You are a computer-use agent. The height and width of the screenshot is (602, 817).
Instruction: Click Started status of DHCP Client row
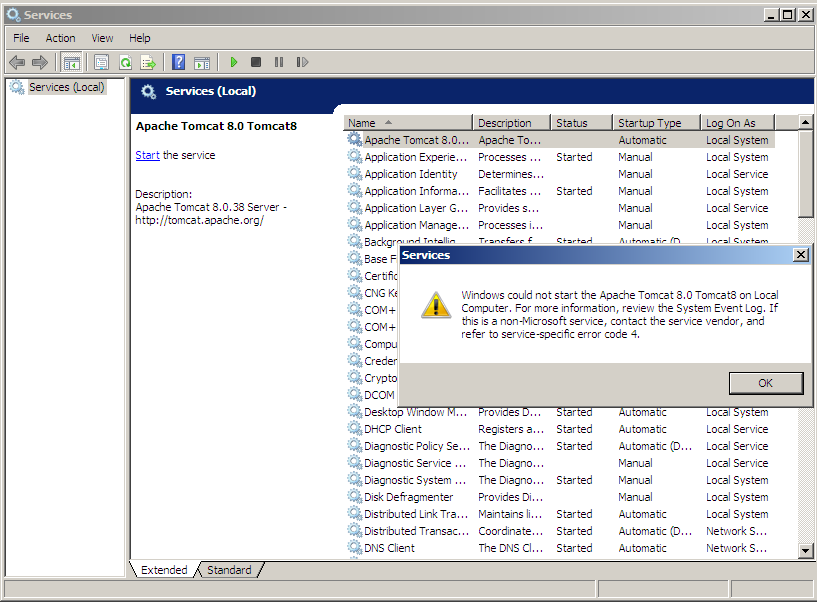click(574, 429)
